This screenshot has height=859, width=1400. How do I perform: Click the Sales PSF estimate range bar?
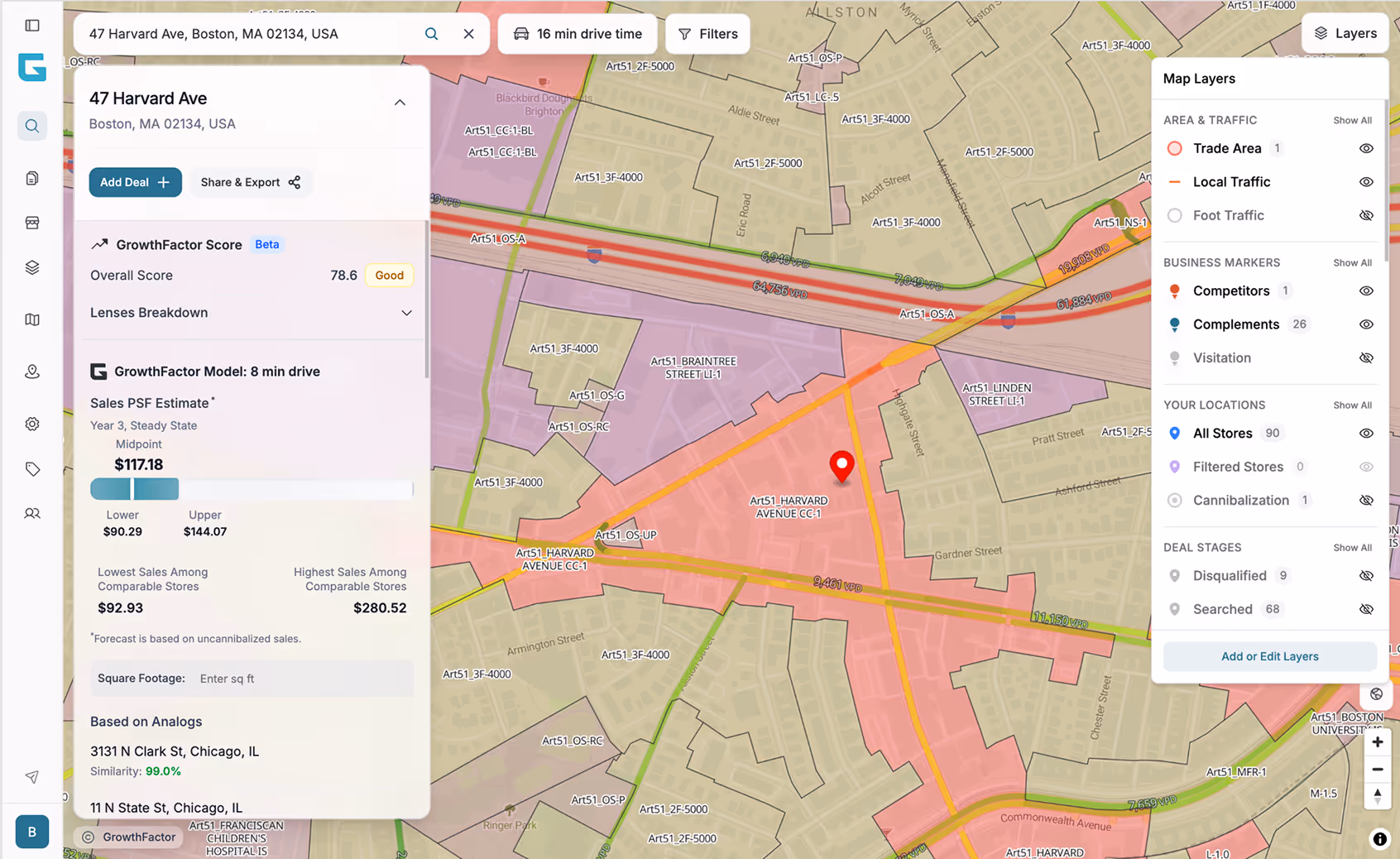click(252, 489)
